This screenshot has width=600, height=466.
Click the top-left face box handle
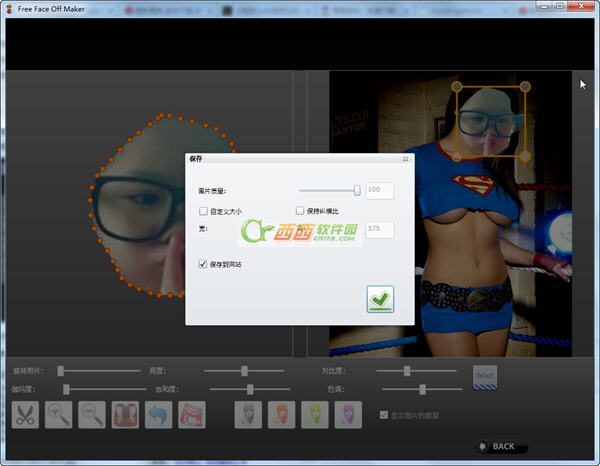457,87
